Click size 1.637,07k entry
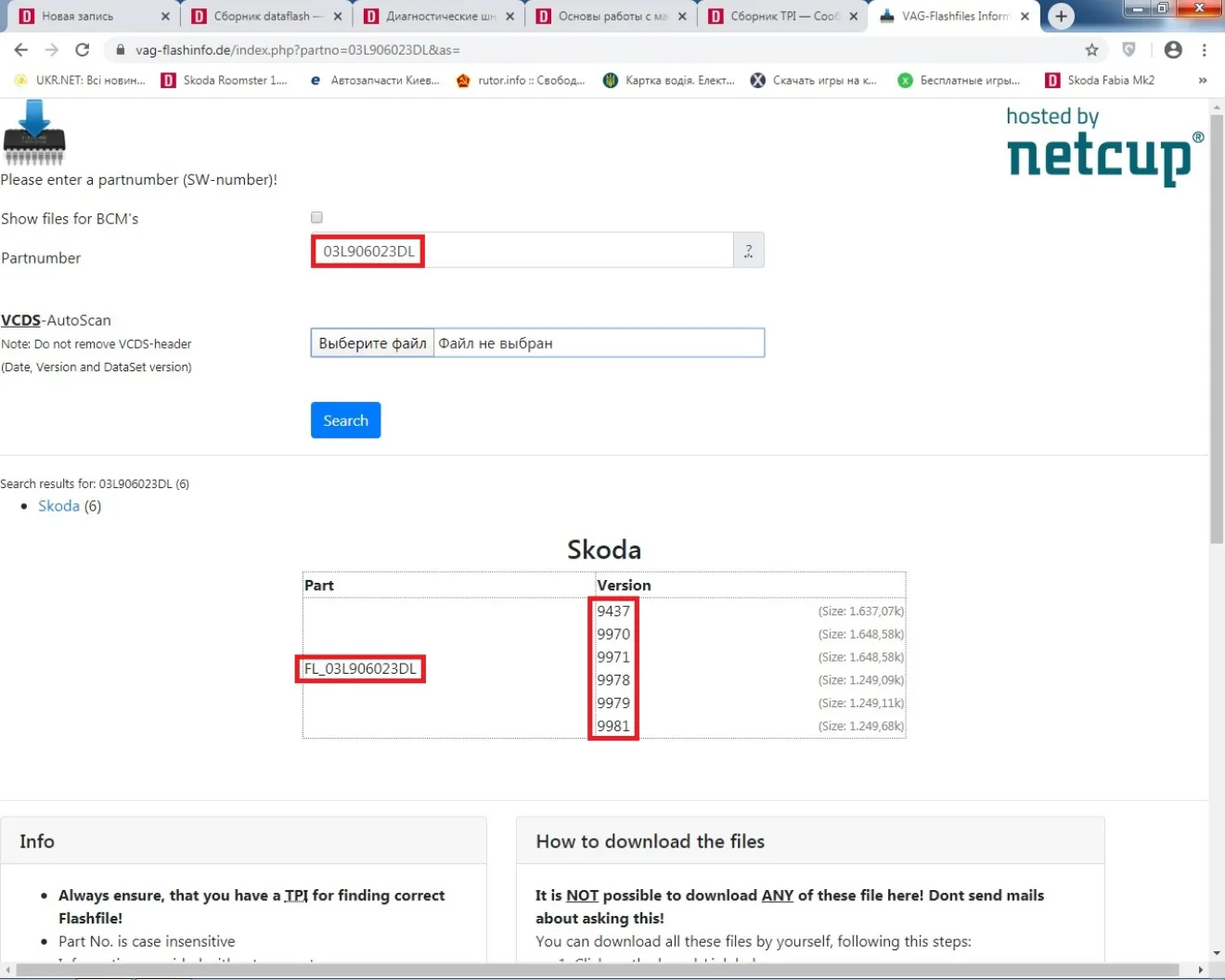 [860, 612]
